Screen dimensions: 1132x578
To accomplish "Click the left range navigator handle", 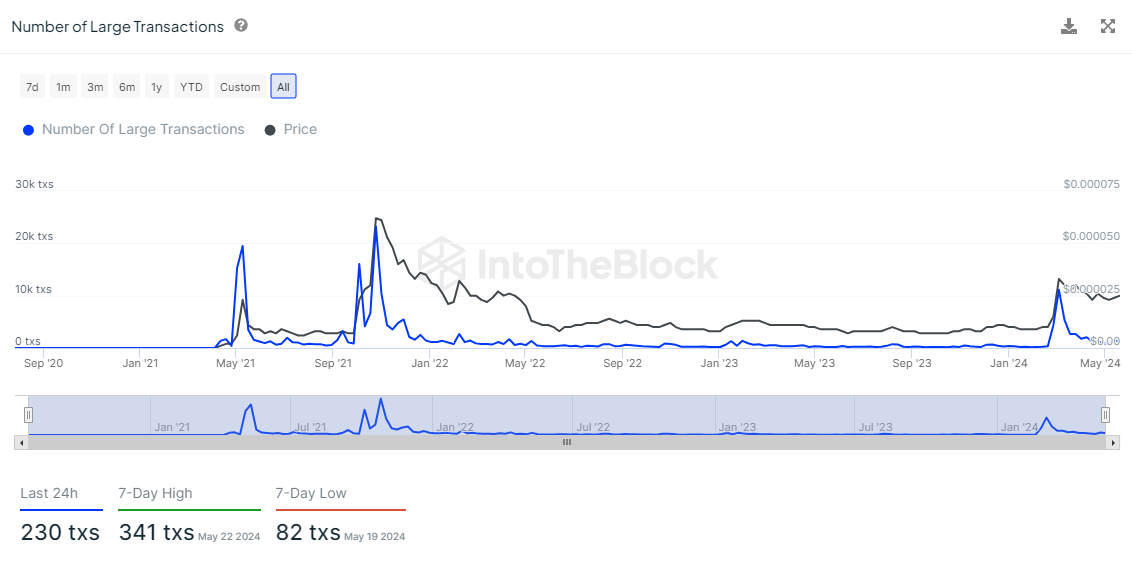I will point(29,414).
